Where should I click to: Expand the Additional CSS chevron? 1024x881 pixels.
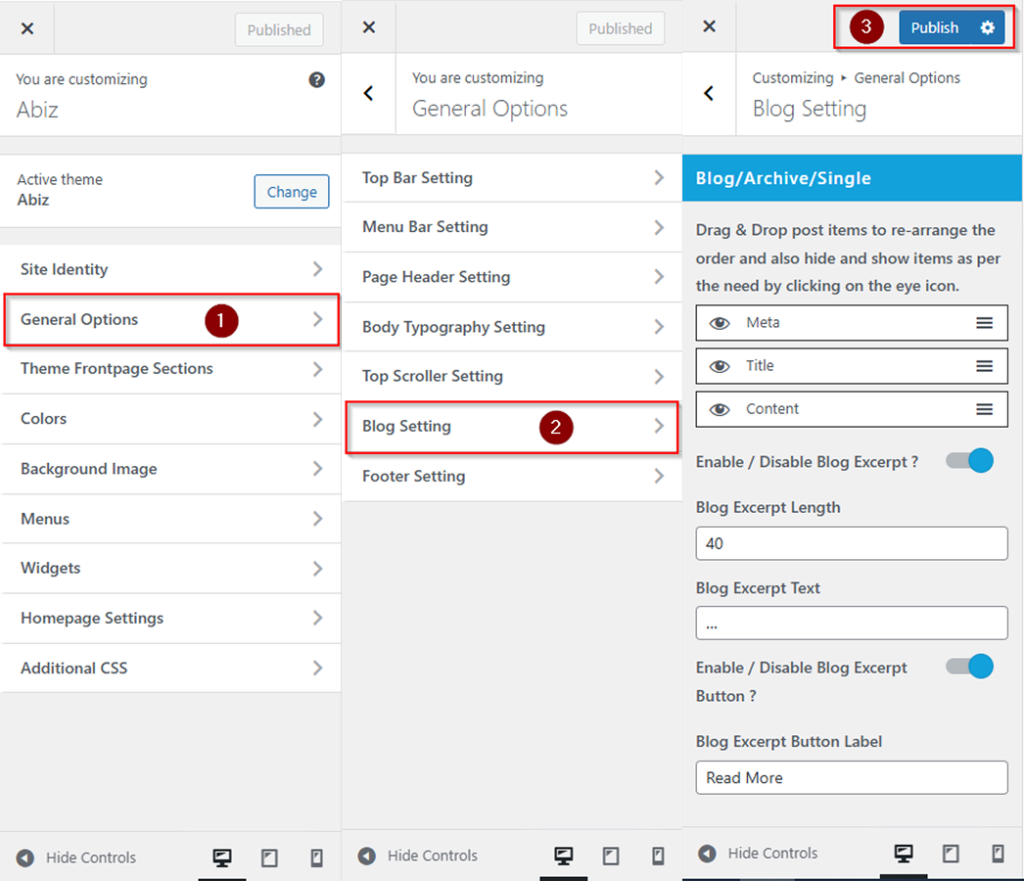point(317,668)
